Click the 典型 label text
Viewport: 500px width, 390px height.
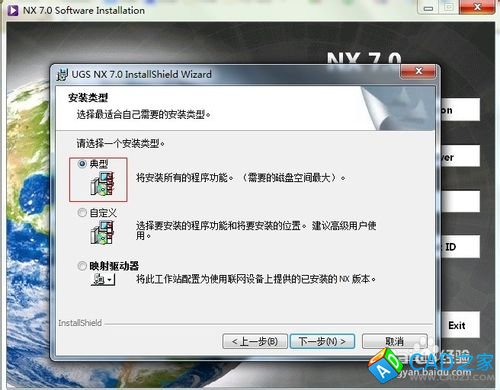(99, 164)
